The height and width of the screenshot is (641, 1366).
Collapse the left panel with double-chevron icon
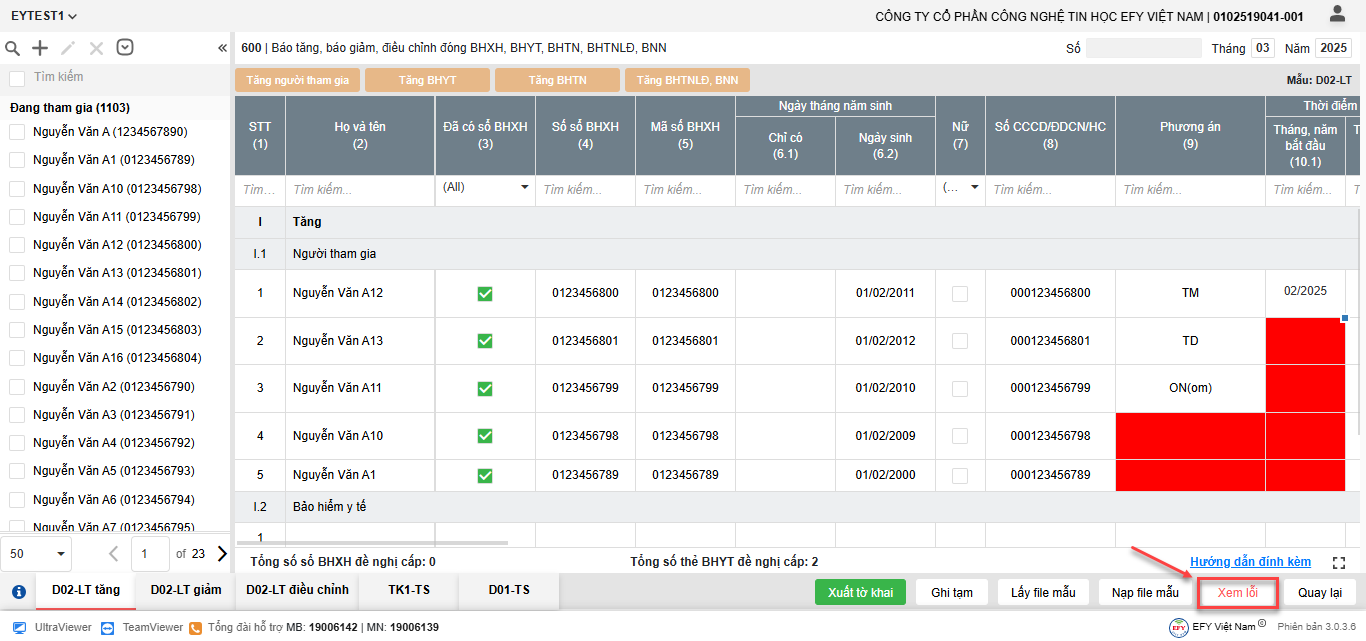(x=222, y=48)
